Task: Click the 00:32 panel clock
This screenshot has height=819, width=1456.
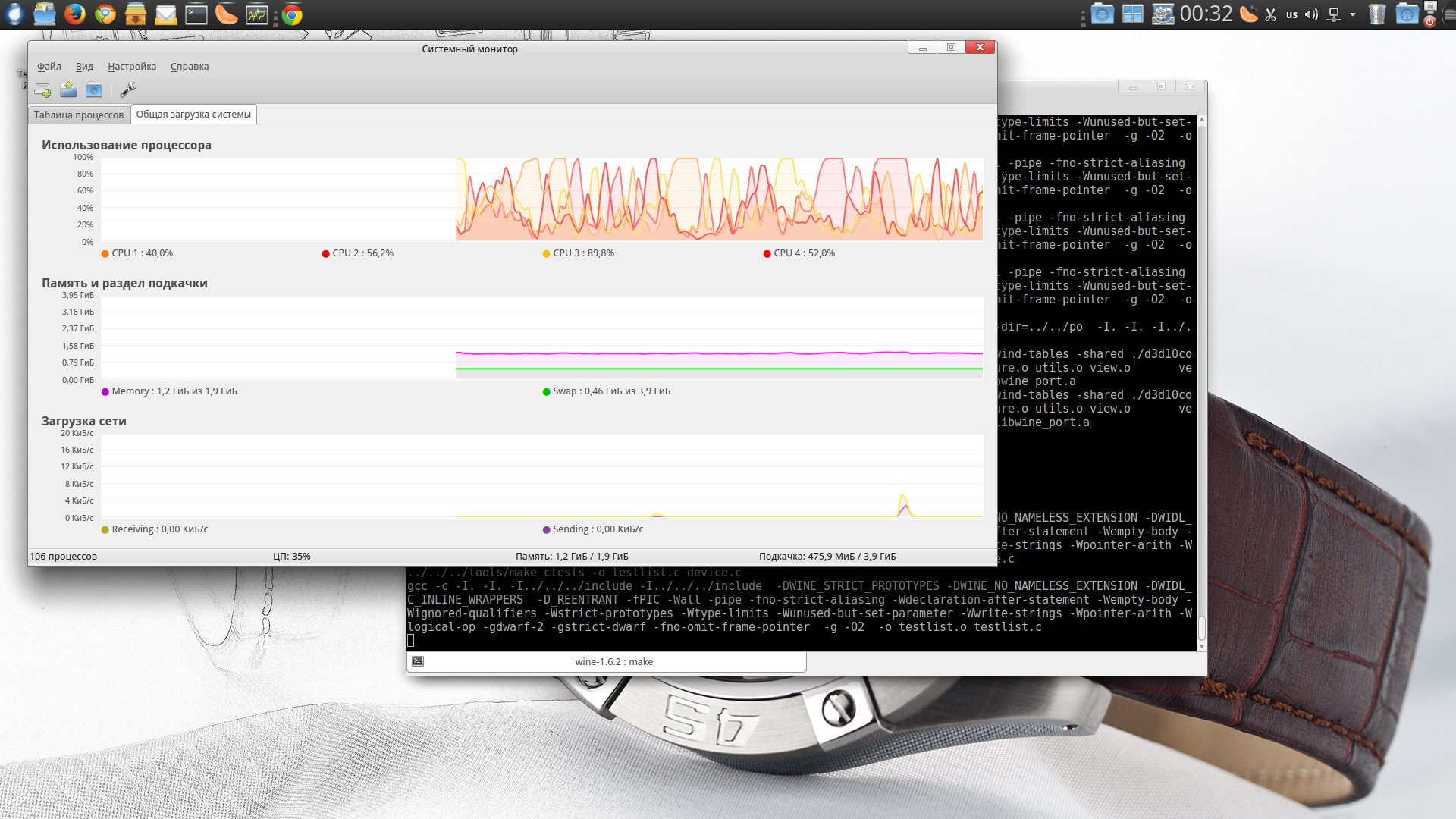Action: [x=1206, y=14]
